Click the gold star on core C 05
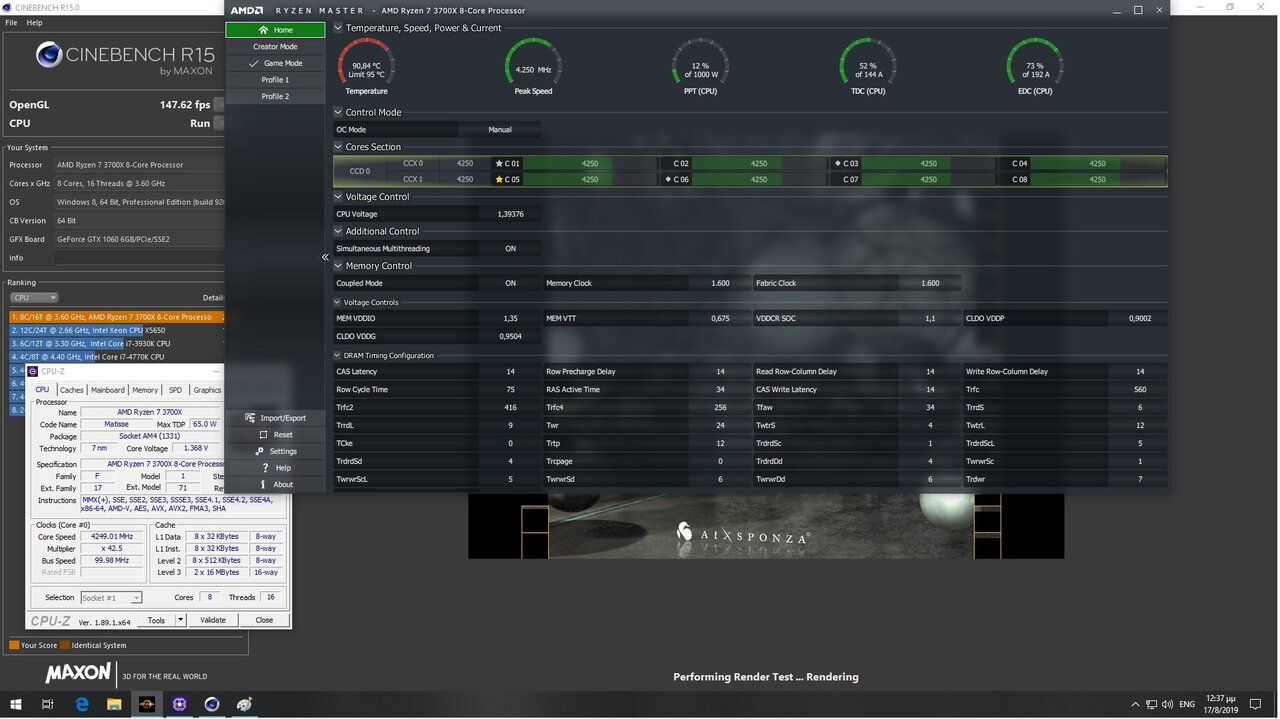Viewport: 1280px width, 719px height. 499,180
